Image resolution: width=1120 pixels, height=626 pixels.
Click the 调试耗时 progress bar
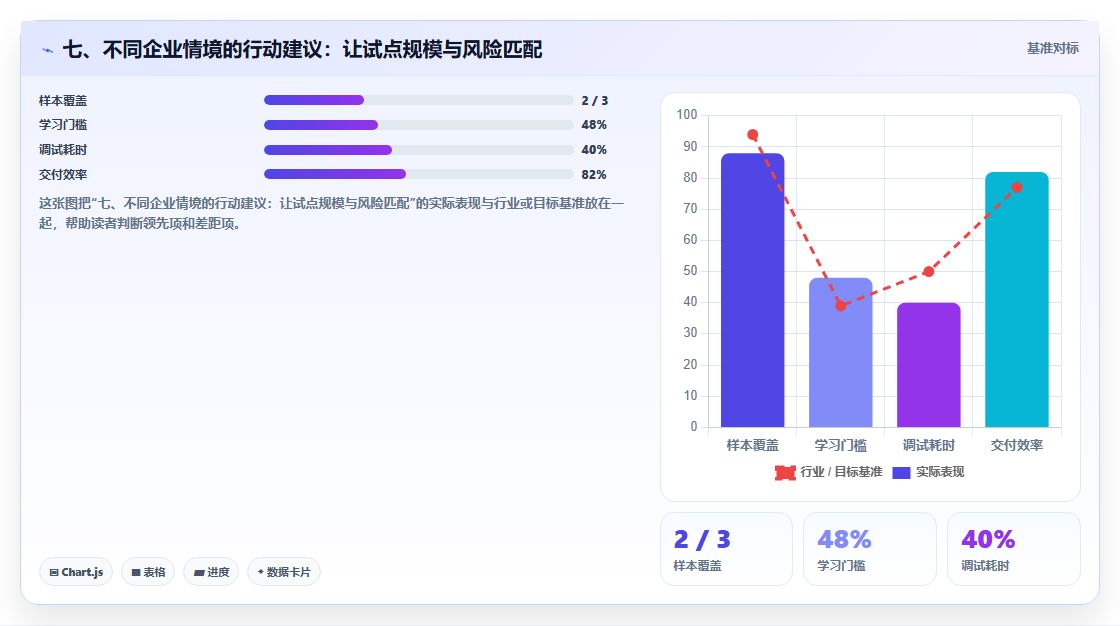pyautogui.click(x=419, y=150)
